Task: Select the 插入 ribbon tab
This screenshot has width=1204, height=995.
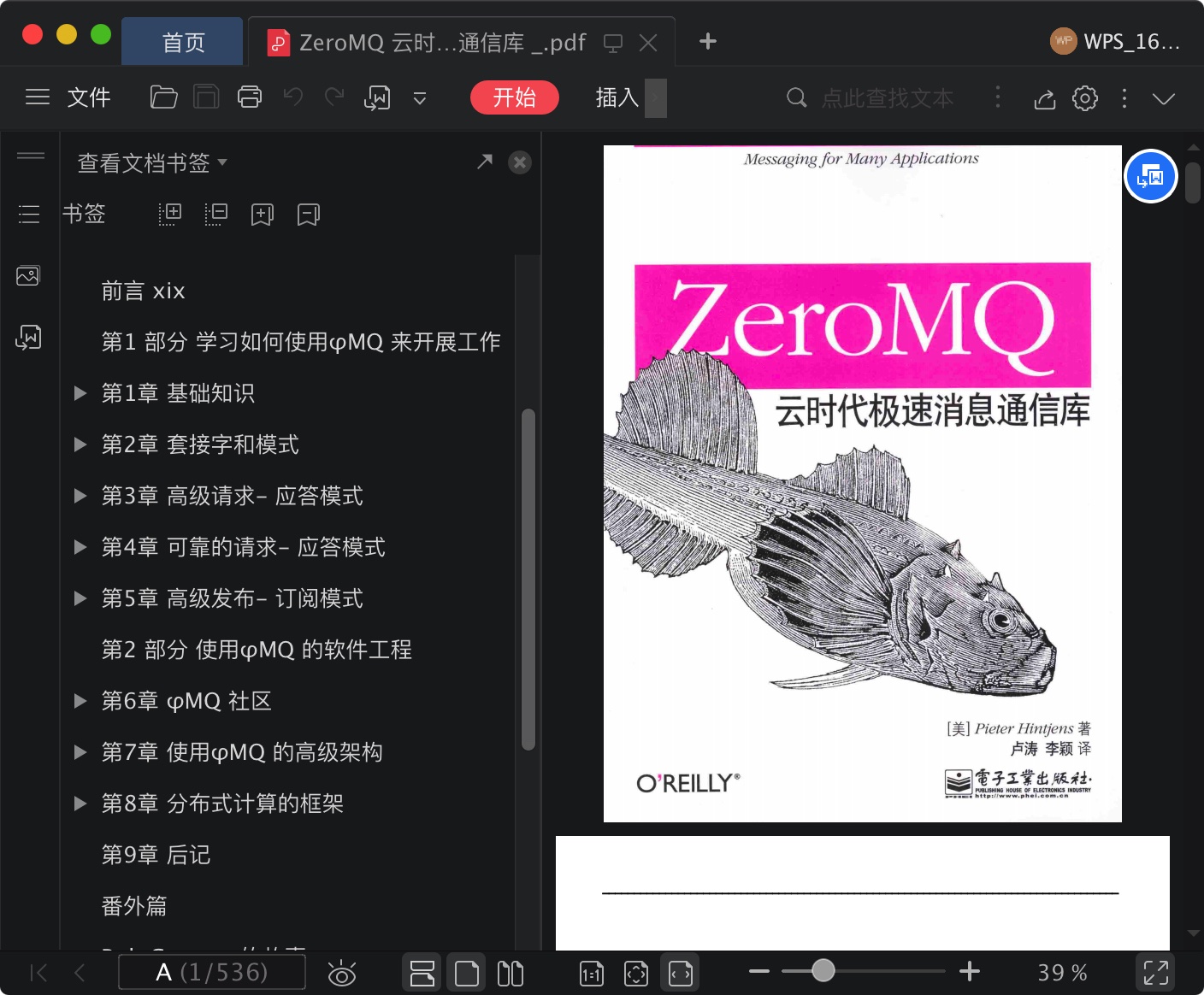Action: pyautogui.click(x=617, y=97)
